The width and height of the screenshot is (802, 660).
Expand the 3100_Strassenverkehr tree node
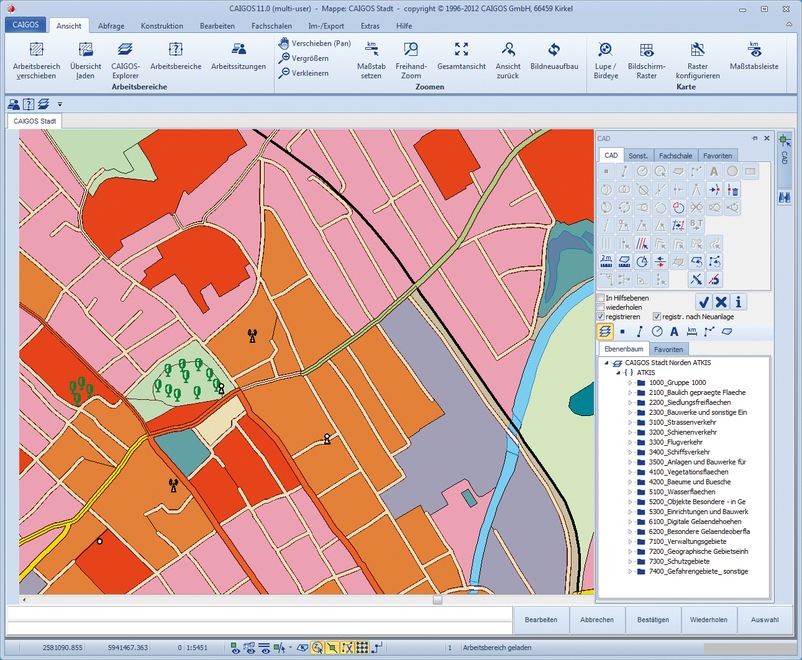tap(630, 423)
